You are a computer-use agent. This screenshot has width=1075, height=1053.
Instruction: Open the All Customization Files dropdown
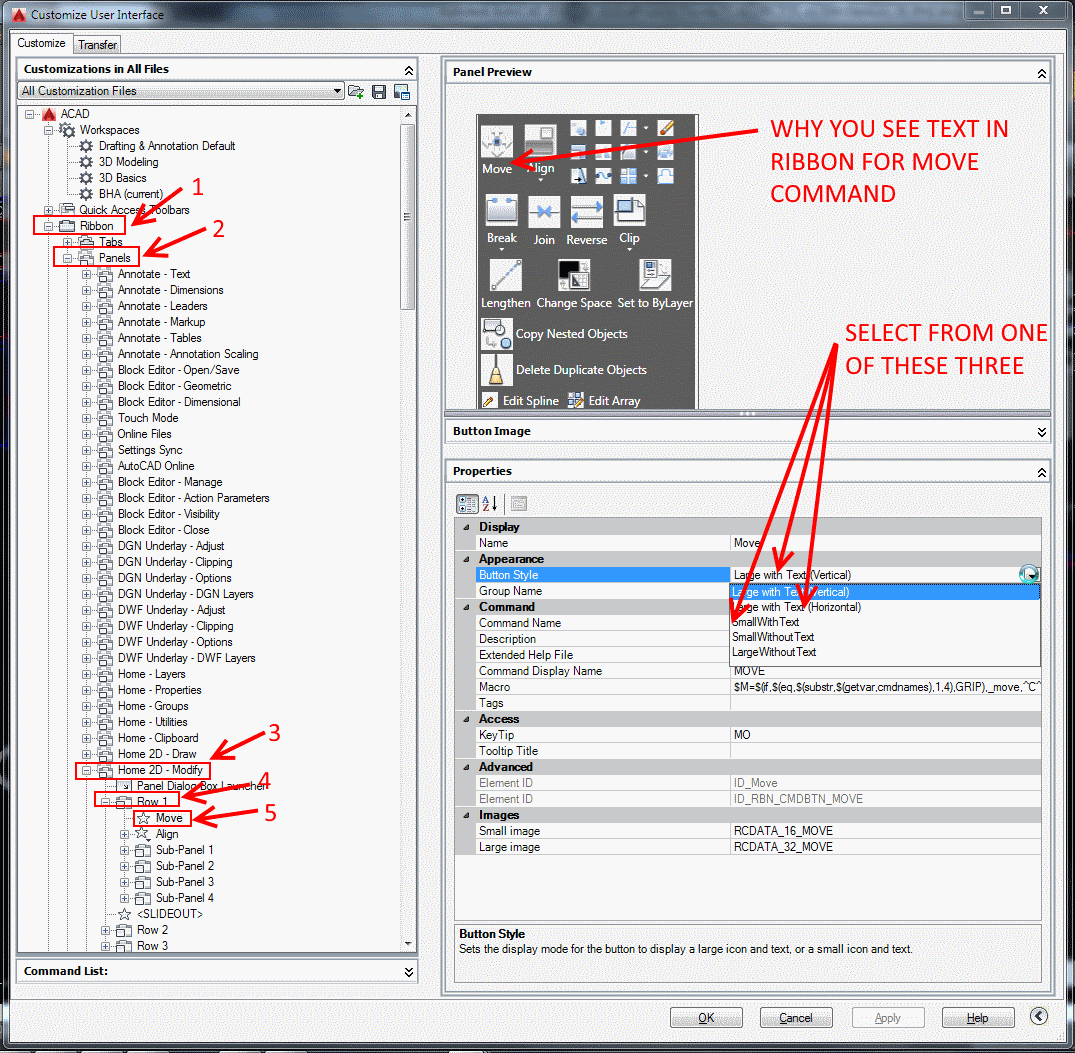pyautogui.click(x=338, y=91)
